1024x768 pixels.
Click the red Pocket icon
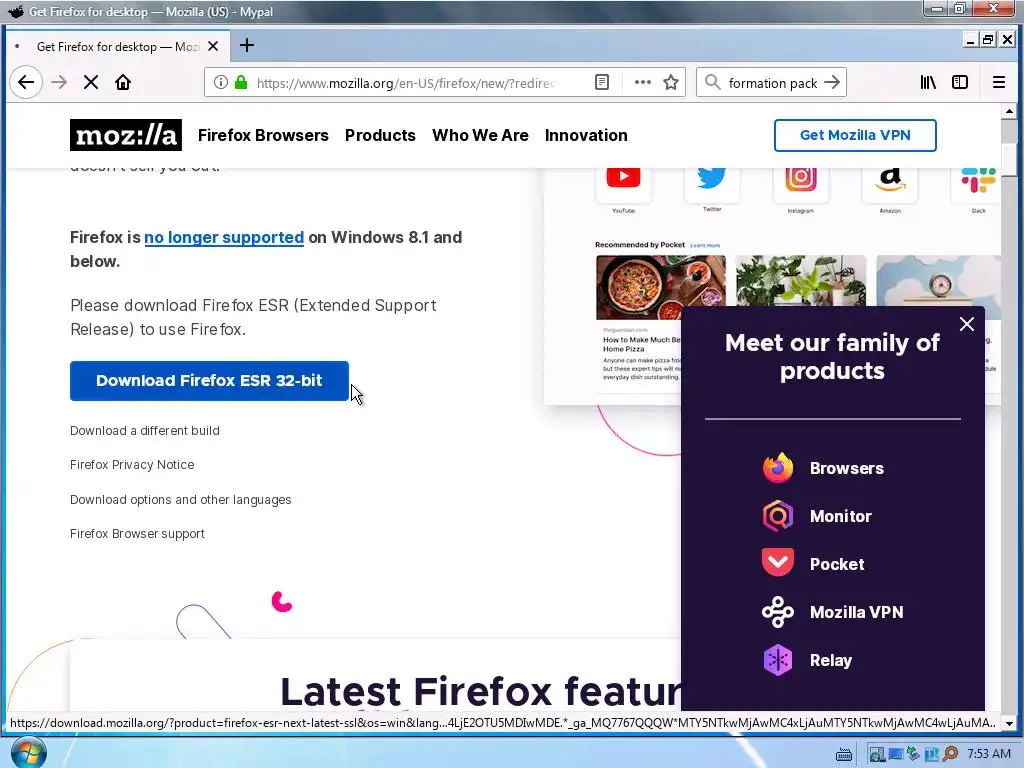point(778,563)
